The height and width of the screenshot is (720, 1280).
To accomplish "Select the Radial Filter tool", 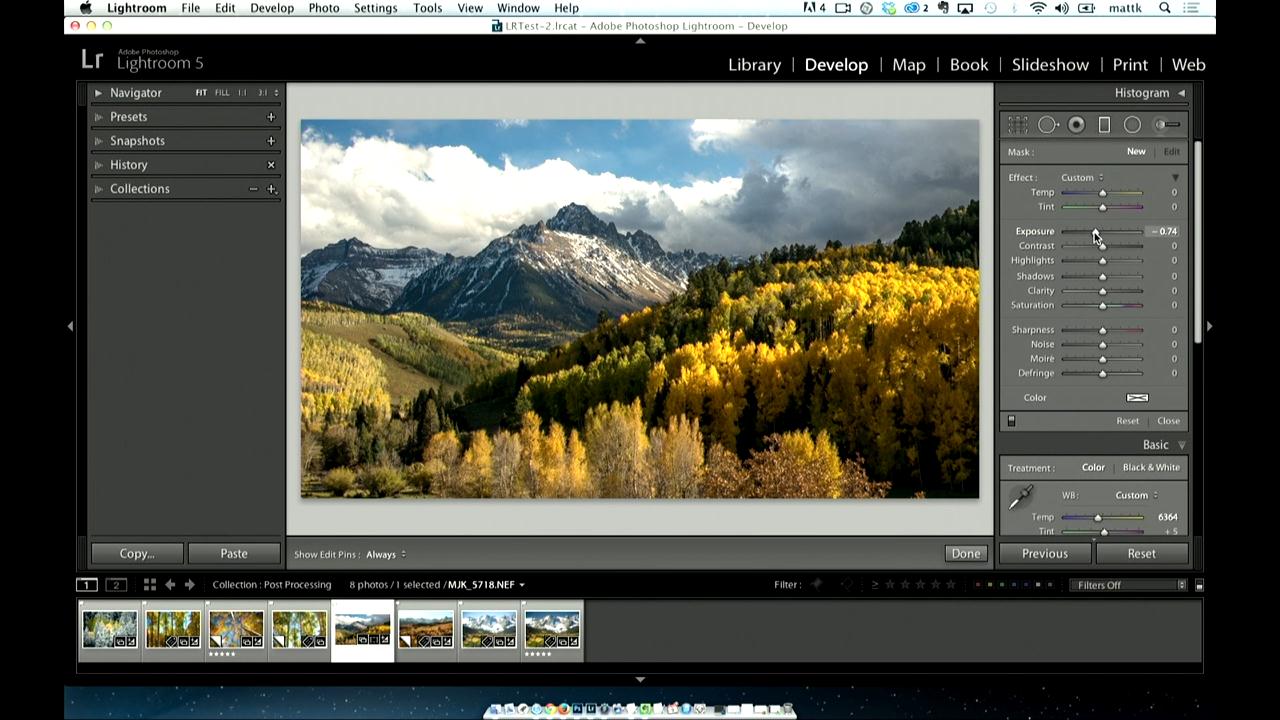I will [x=1132, y=125].
